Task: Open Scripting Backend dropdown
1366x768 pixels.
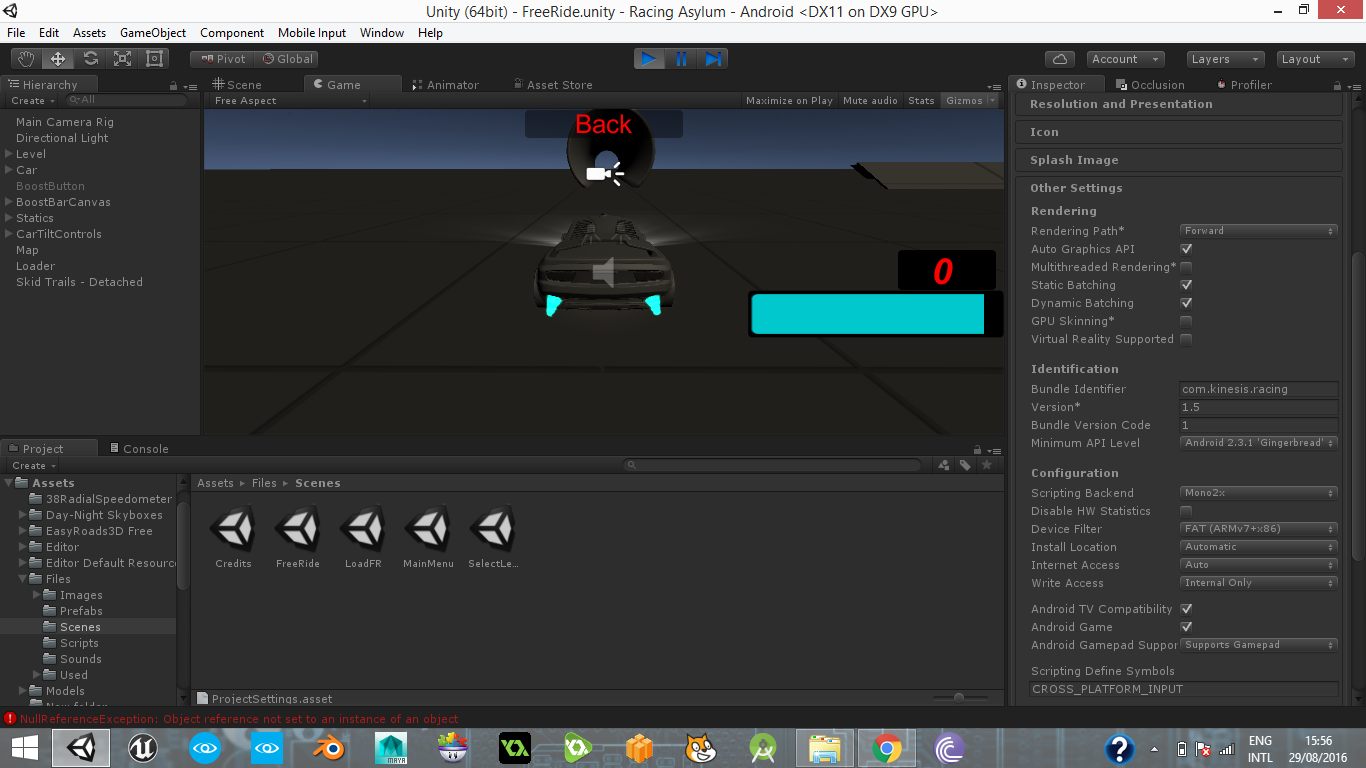Action: click(x=1259, y=493)
